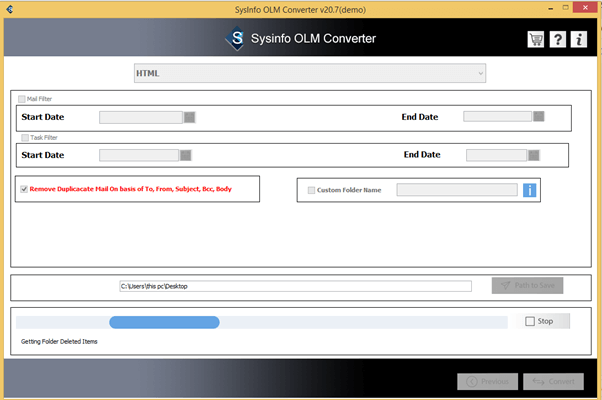Enable the Task Filter checkbox

click(25, 137)
